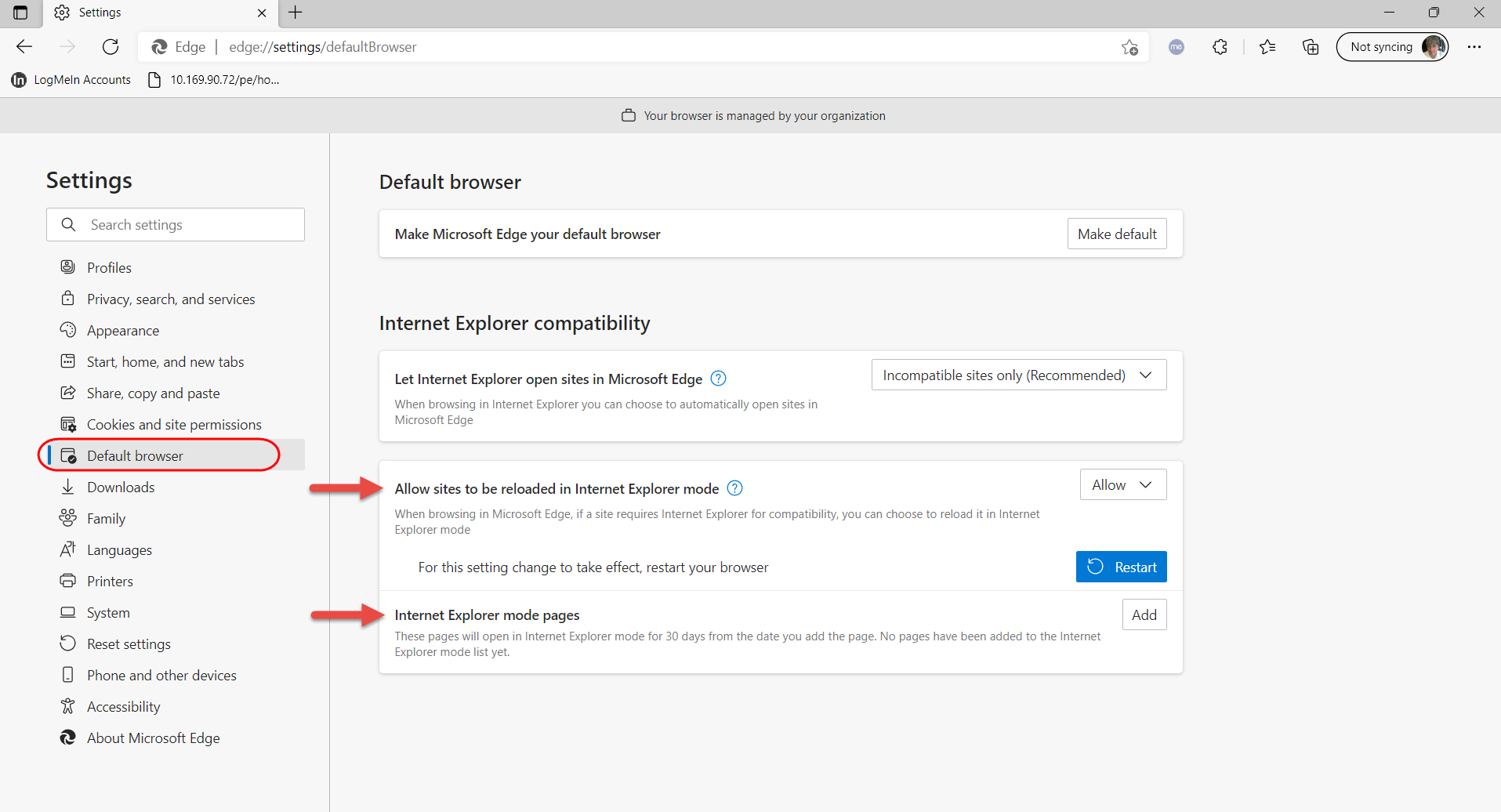Click the Edge site identity icon in address bar
Screen dimensions: 1501x812
[x=159, y=47]
